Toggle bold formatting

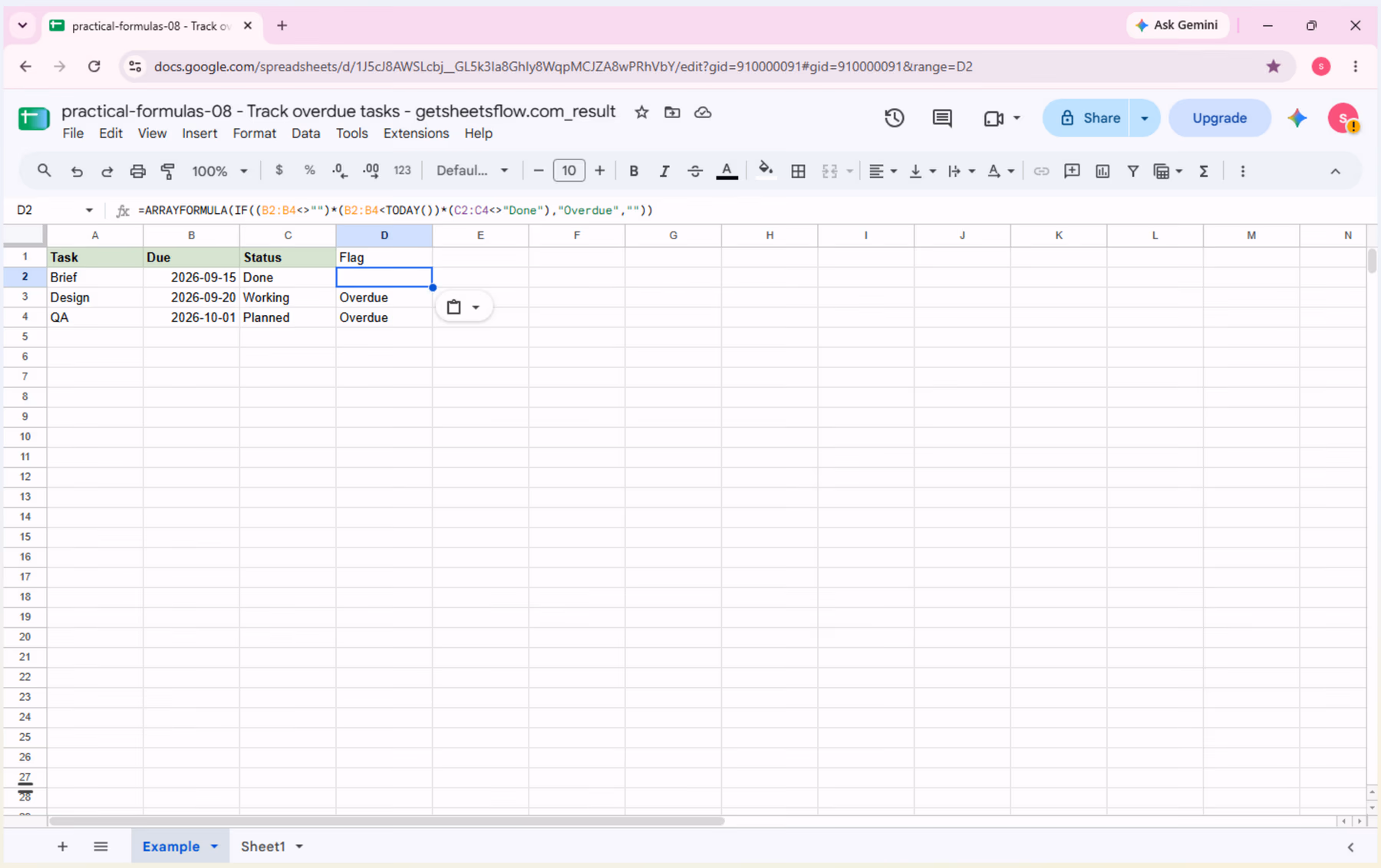pyautogui.click(x=634, y=170)
